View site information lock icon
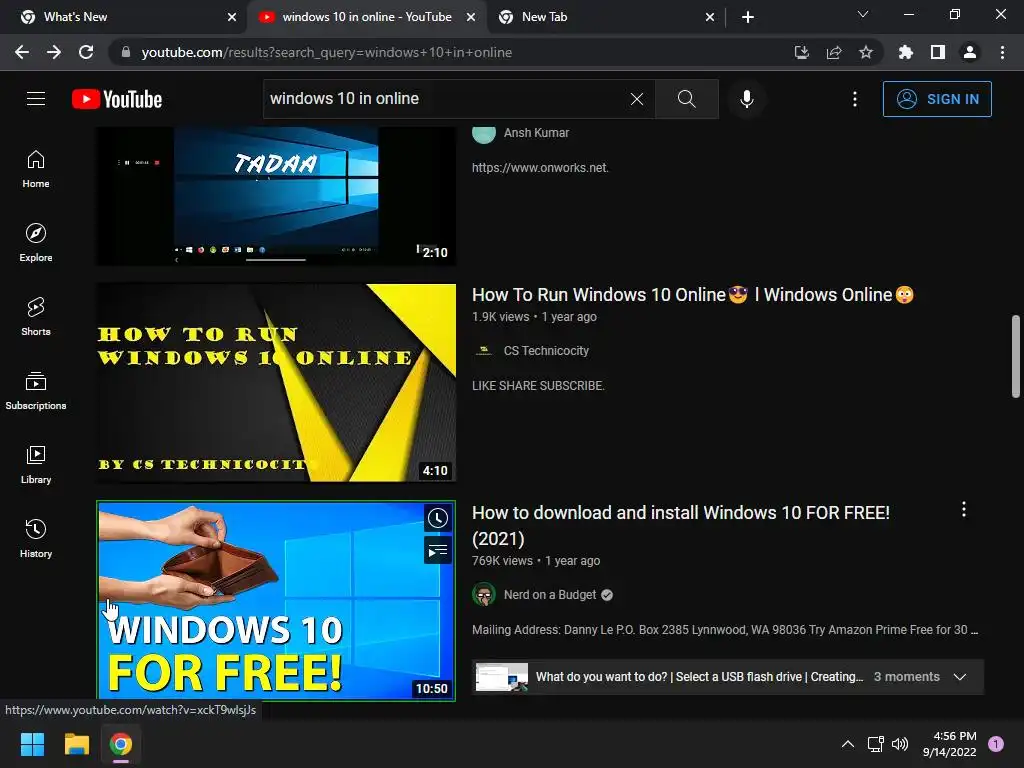Image resolution: width=1024 pixels, height=768 pixels. point(126,52)
